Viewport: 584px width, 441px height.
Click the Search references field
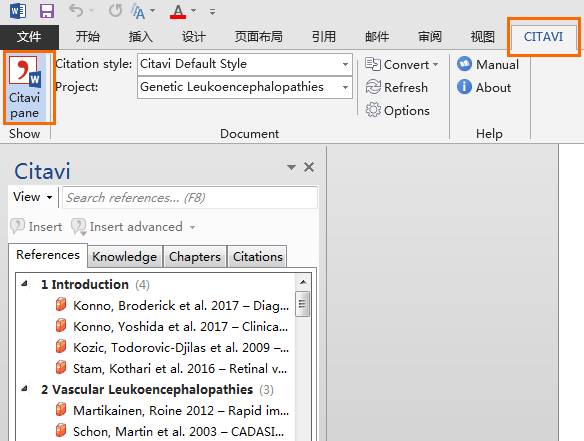190,197
